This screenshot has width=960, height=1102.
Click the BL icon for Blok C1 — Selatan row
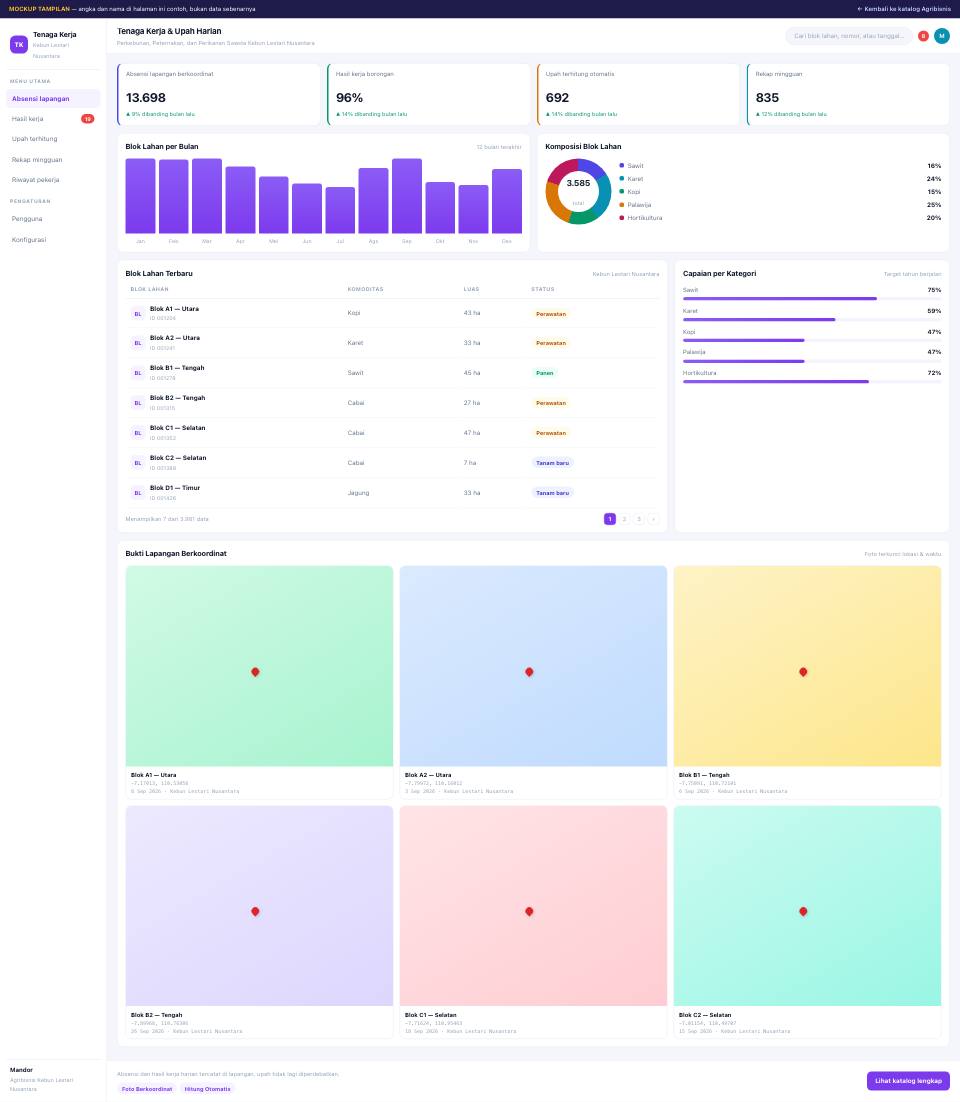(x=138, y=433)
